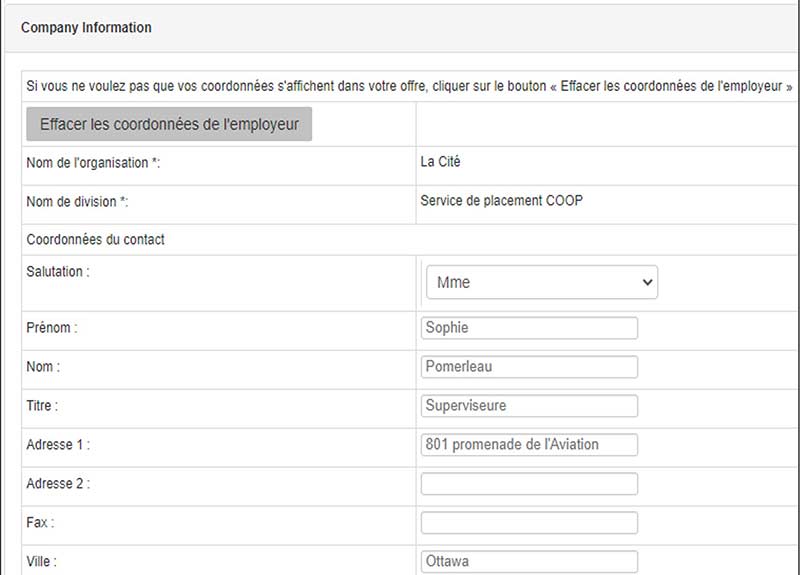
Task: Click the Nom de l'organisation label
Action: 93,163
